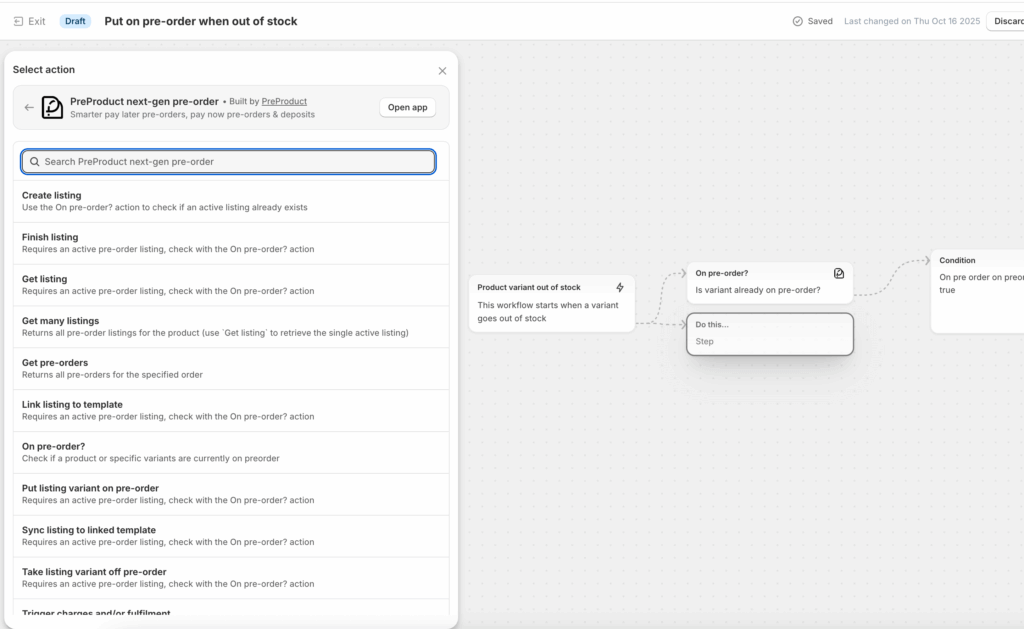Open the Condition node on the canvas
This screenshot has height=629, width=1024.
tap(977, 290)
